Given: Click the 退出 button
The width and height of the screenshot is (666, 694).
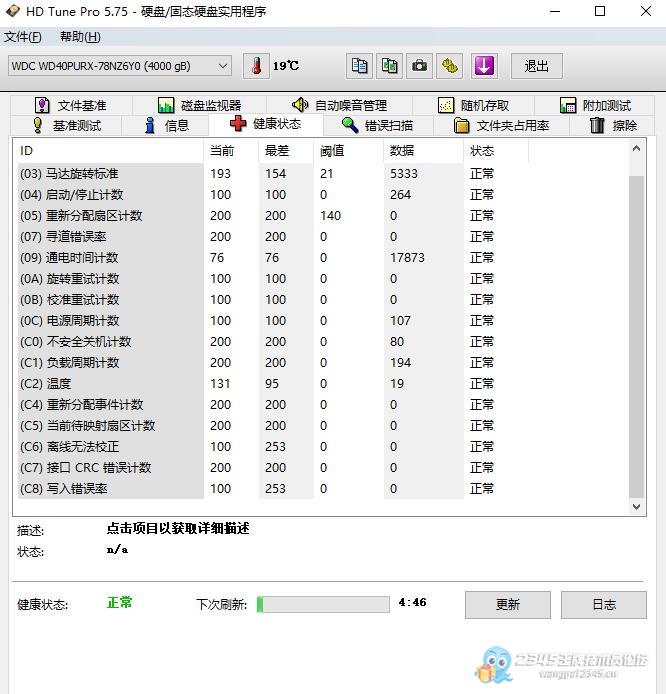Looking at the screenshot, I should [x=537, y=66].
